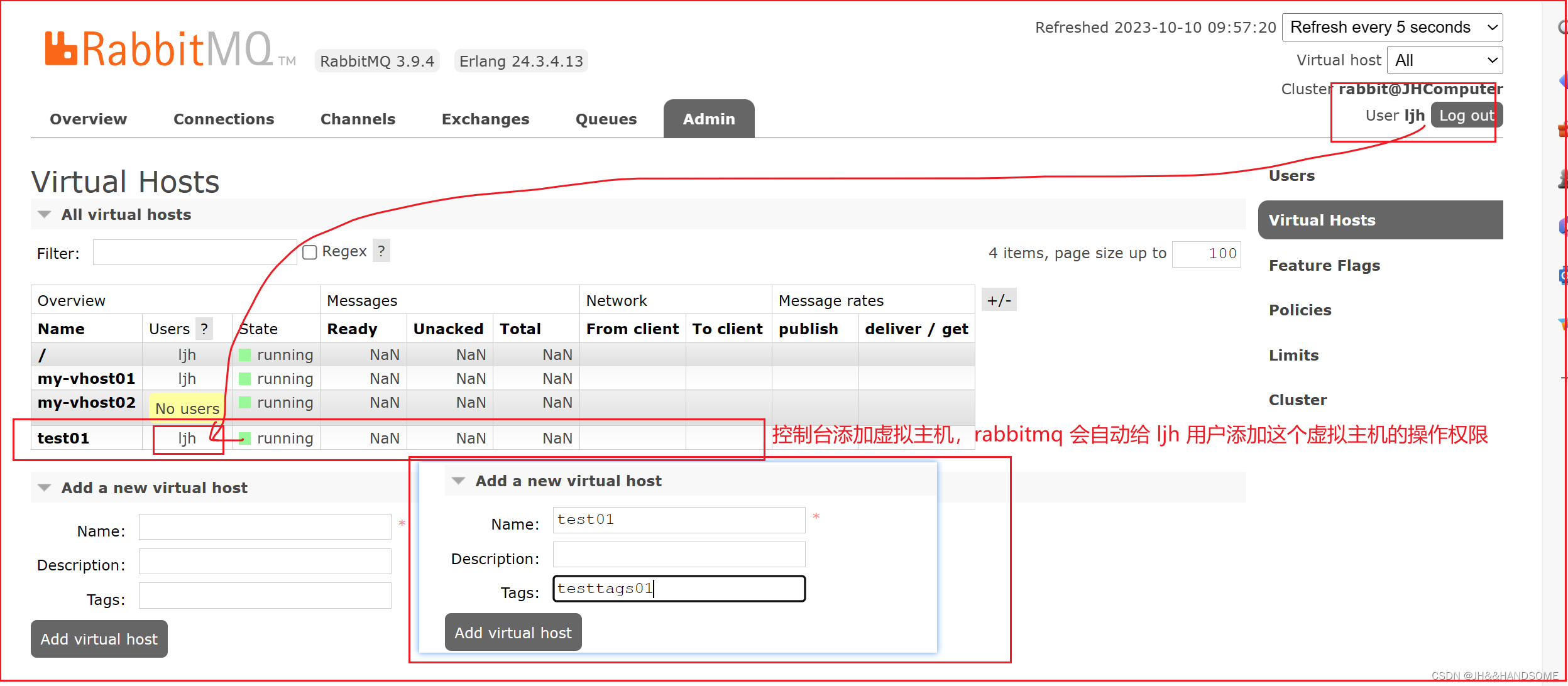1568x686 pixels.
Task: Click the Description field in the inset form
Action: tap(679, 555)
